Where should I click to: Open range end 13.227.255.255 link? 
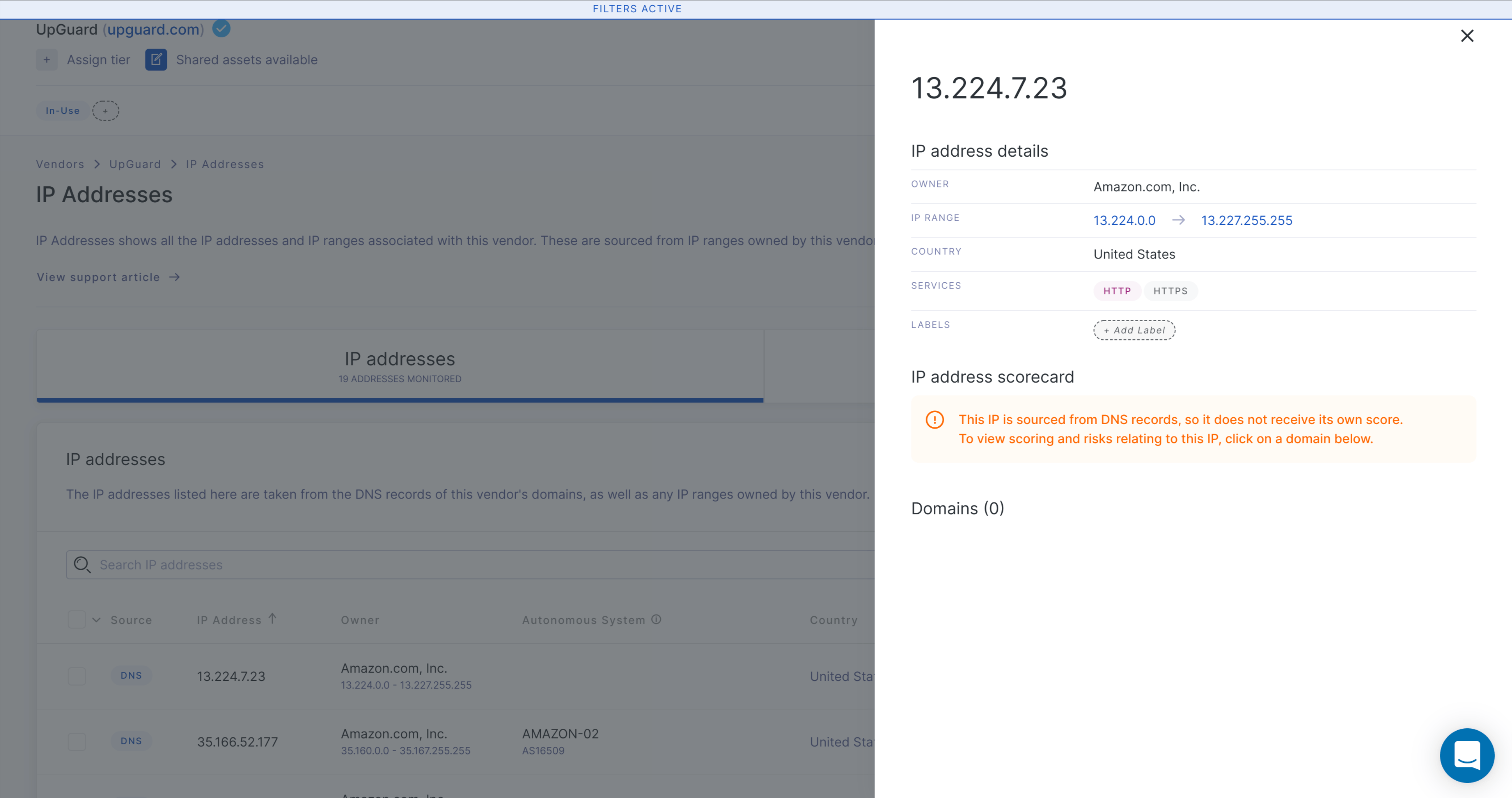click(1247, 221)
